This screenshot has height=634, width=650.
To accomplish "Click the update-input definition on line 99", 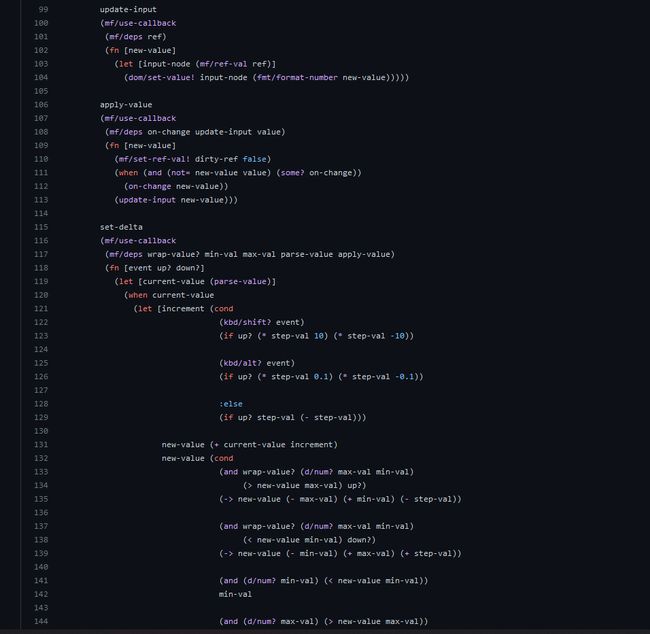I will click(128, 9).
